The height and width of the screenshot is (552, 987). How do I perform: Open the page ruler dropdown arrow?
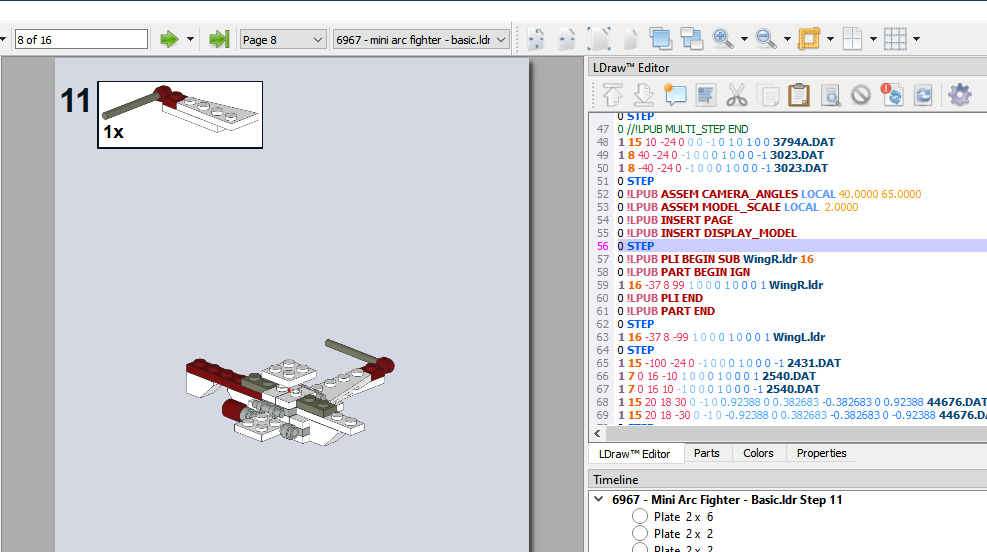click(x=830, y=39)
